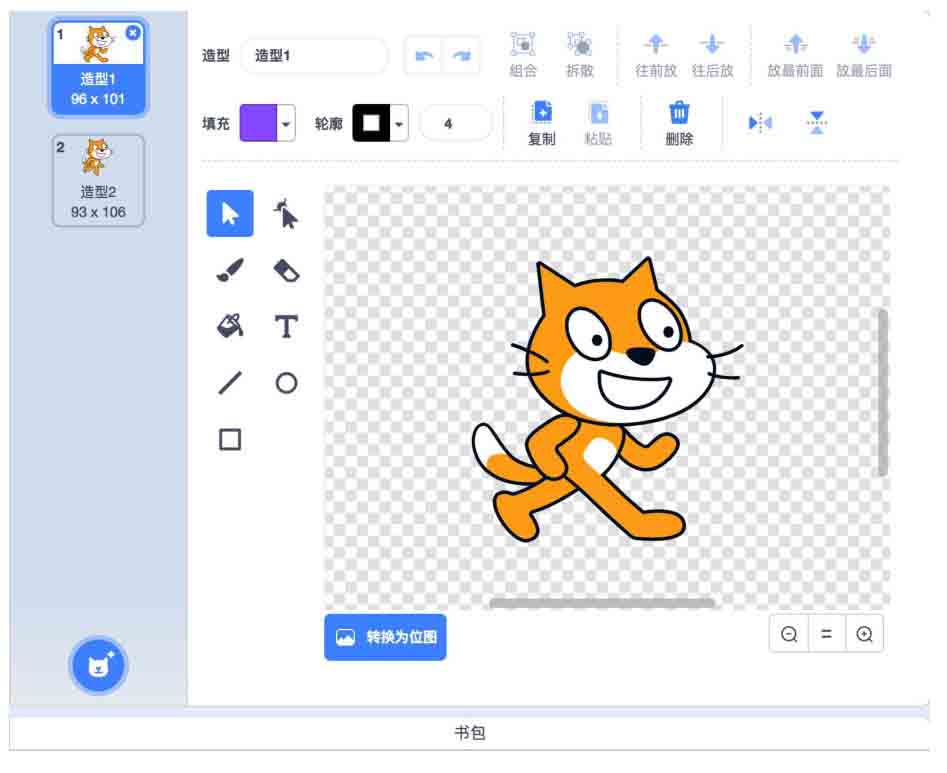Select the Text tool
947x773 pixels.
(x=286, y=326)
